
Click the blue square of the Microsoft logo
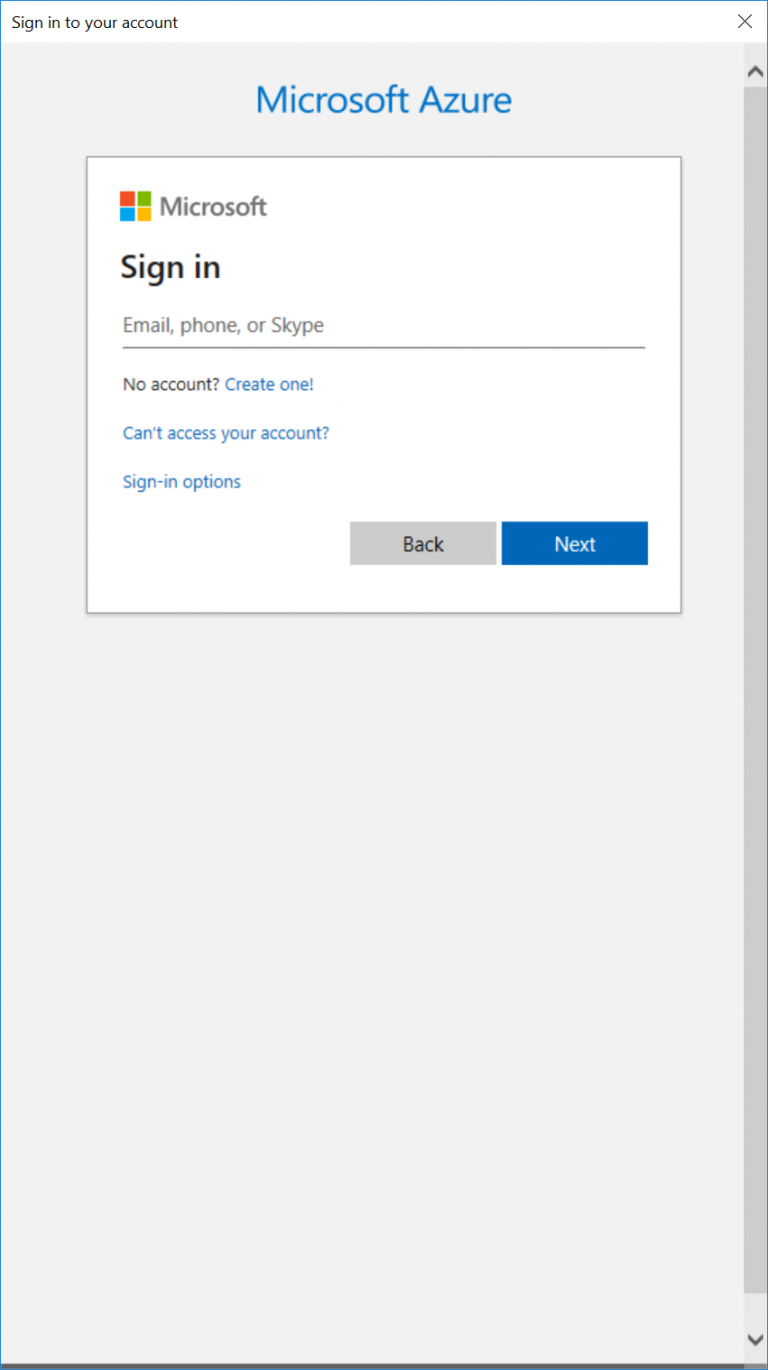pos(128,213)
